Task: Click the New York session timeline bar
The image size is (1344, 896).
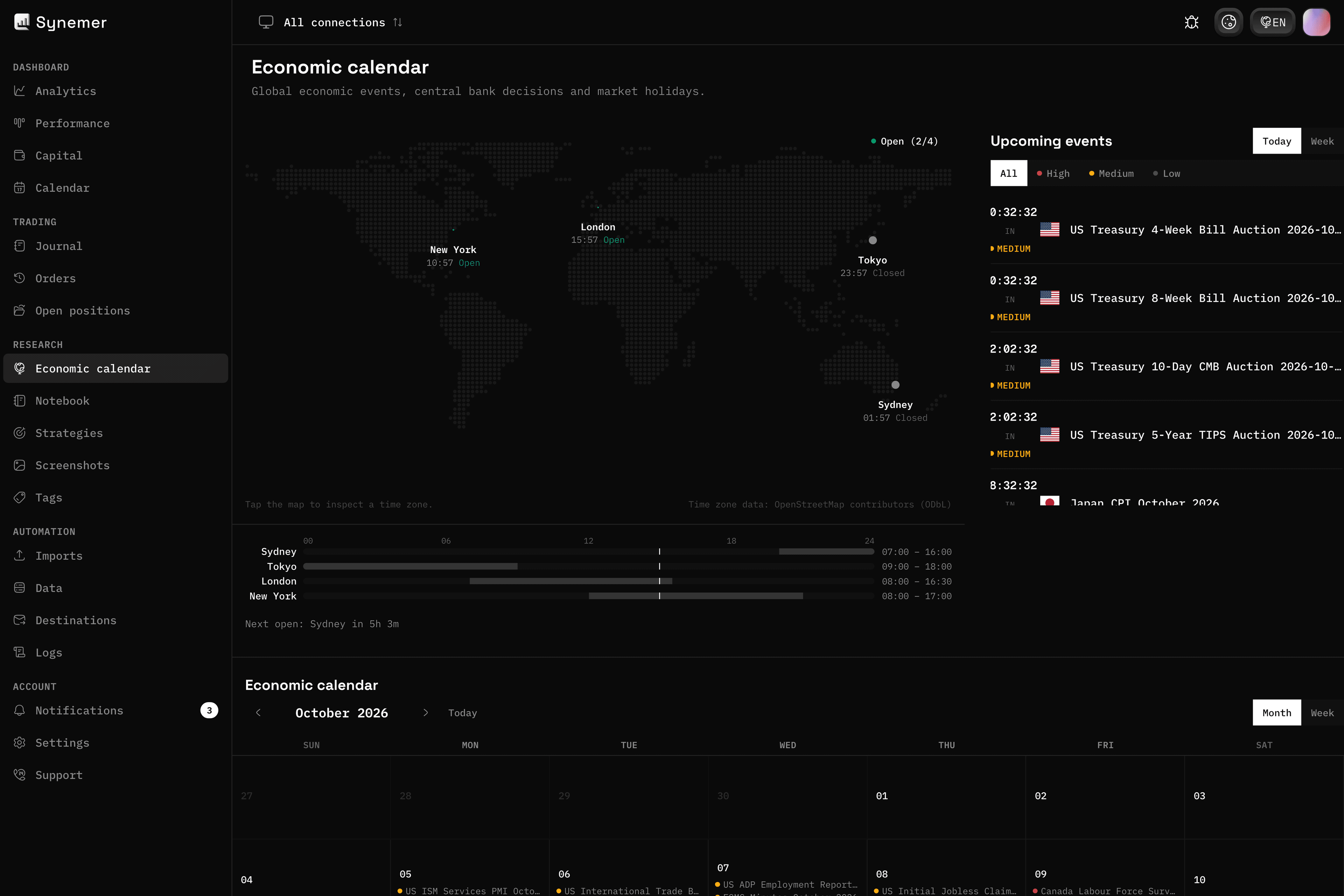Action: 696,596
